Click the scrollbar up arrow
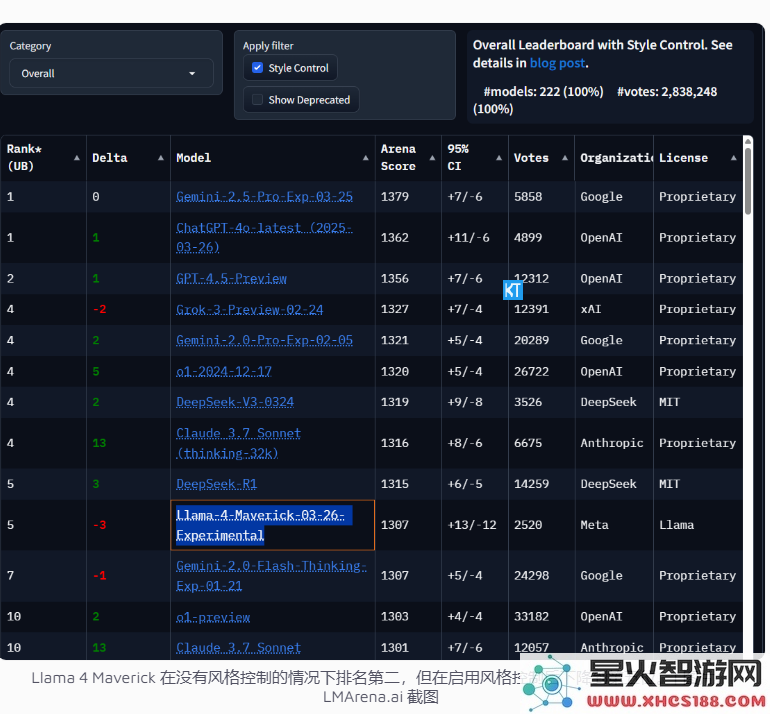Viewport: 770px width, 714px height. (x=748, y=141)
